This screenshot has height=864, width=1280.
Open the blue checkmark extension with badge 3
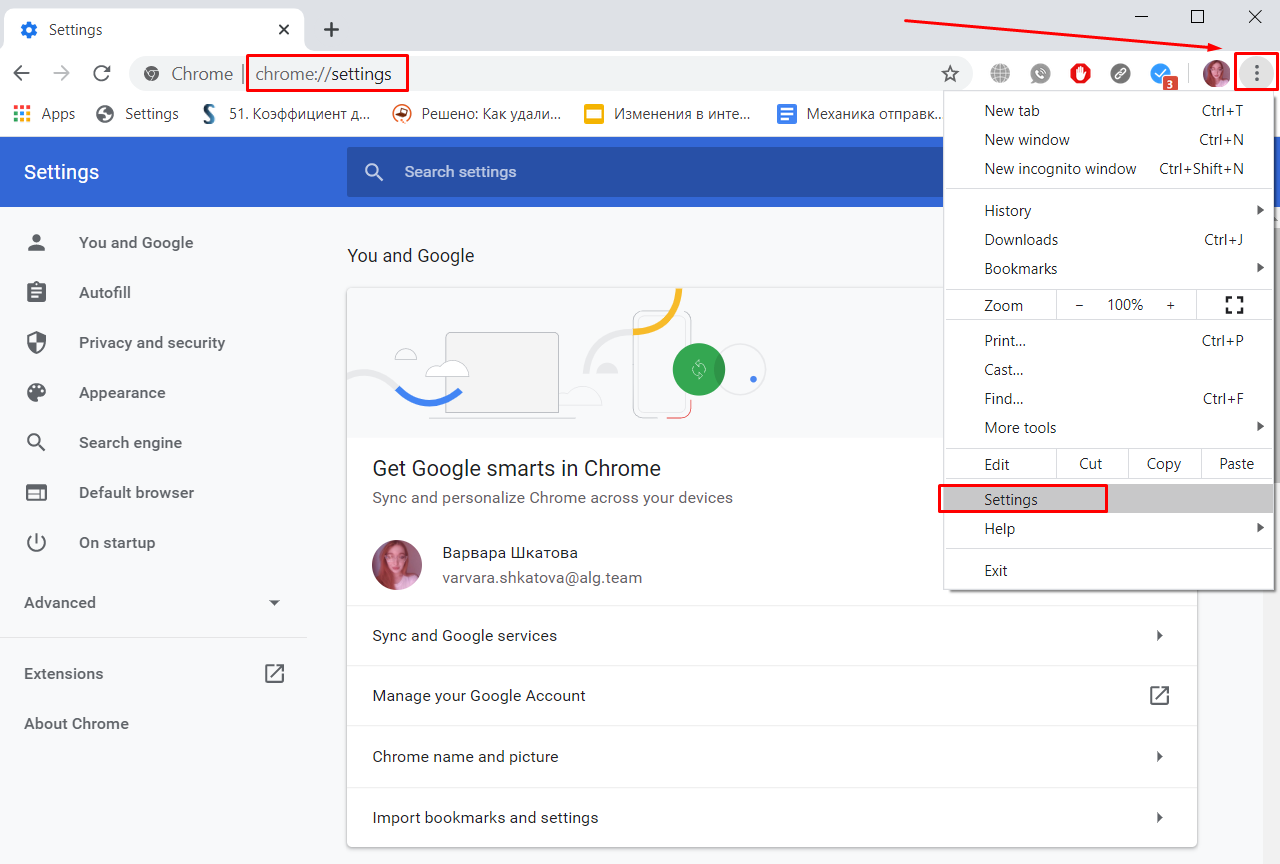click(1162, 75)
